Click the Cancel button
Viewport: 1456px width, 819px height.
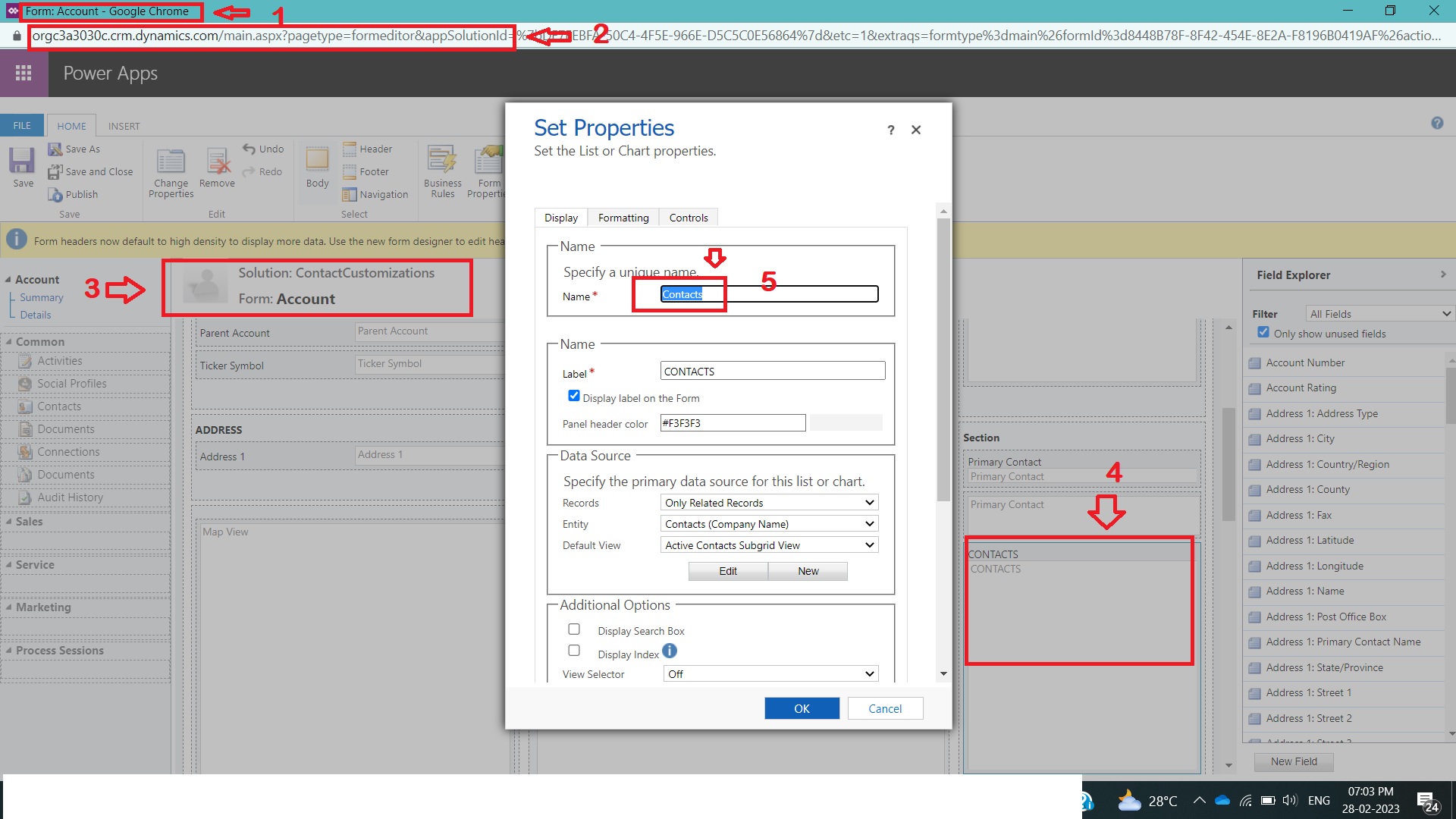[x=885, y=708]
